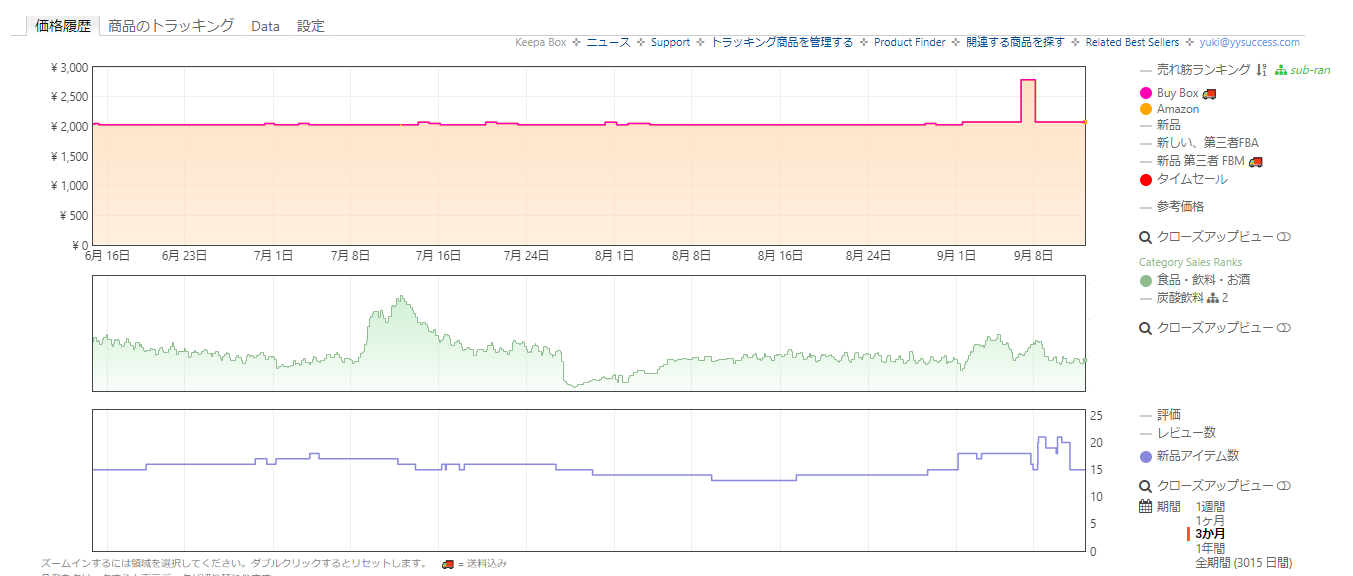The width and height of the screenshot is (1353, 576).
Task: Select the 1年間 time range
Action: tap(1210, 548)
